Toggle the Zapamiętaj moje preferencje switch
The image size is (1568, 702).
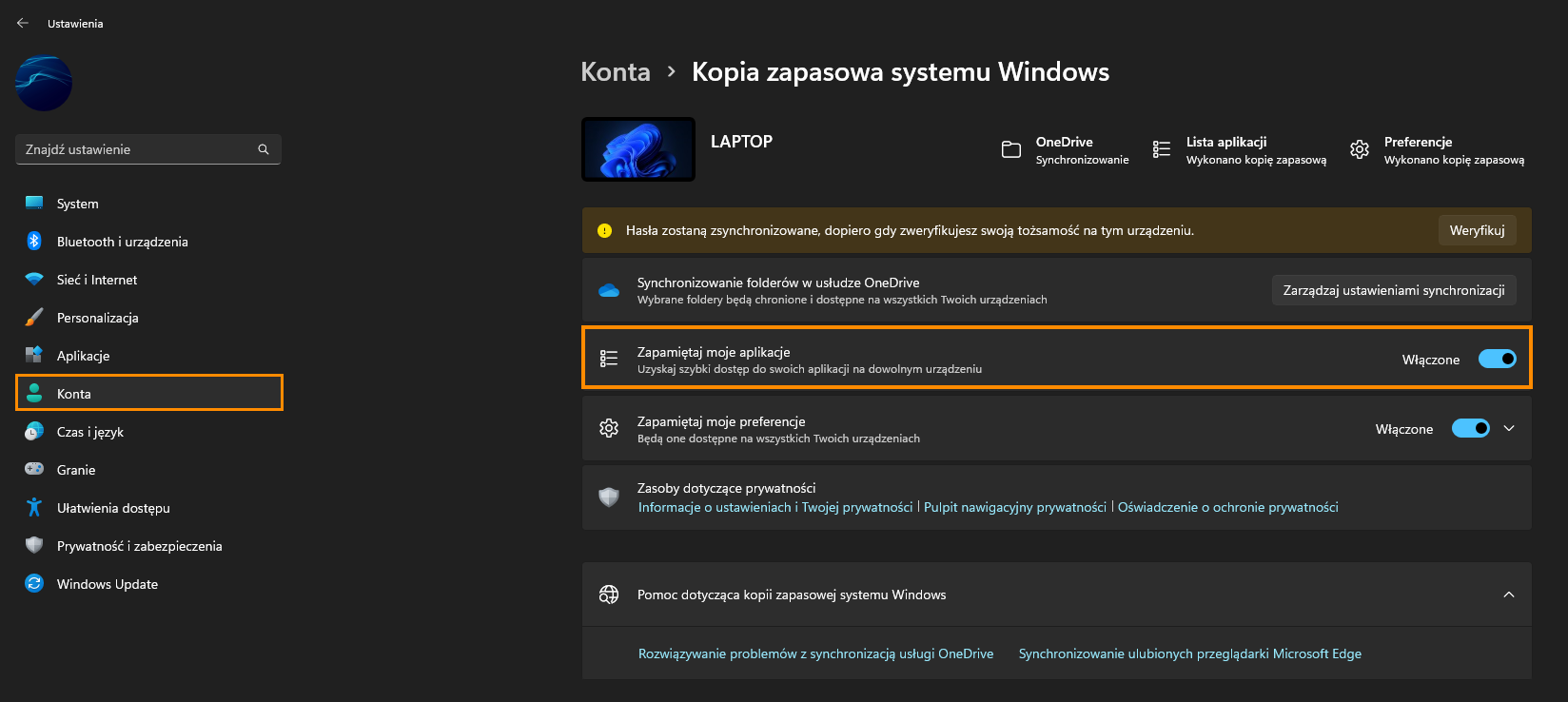(x=1470, y=428)
